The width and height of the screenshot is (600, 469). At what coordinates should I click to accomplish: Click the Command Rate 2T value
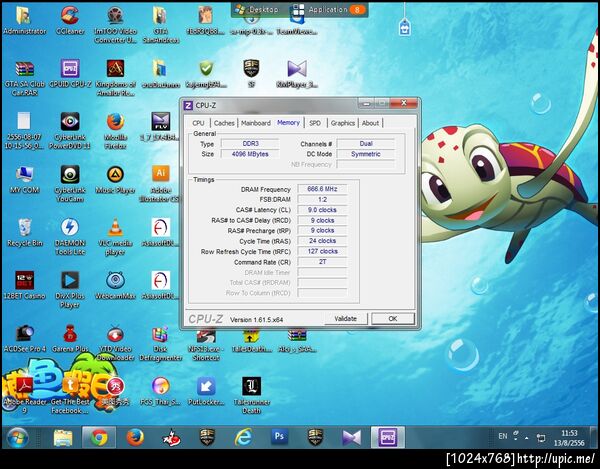(323, 262)
